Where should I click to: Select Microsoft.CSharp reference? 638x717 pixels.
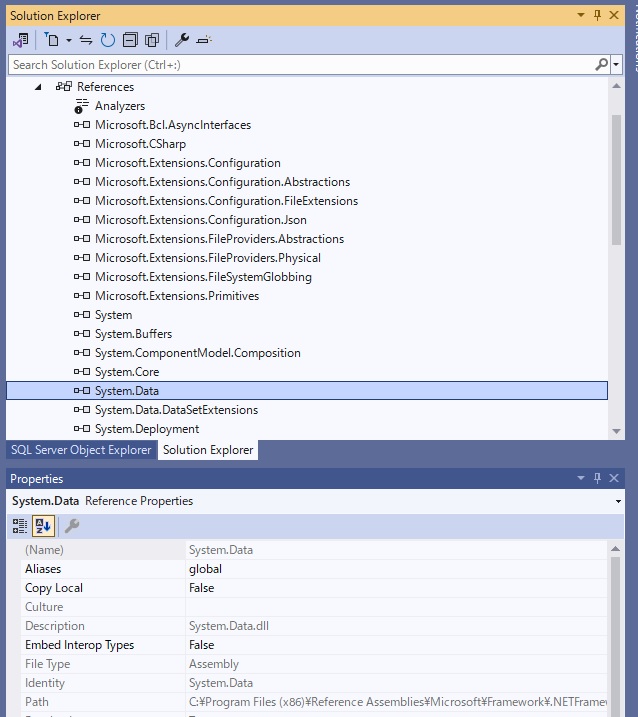tap(140, 144)
